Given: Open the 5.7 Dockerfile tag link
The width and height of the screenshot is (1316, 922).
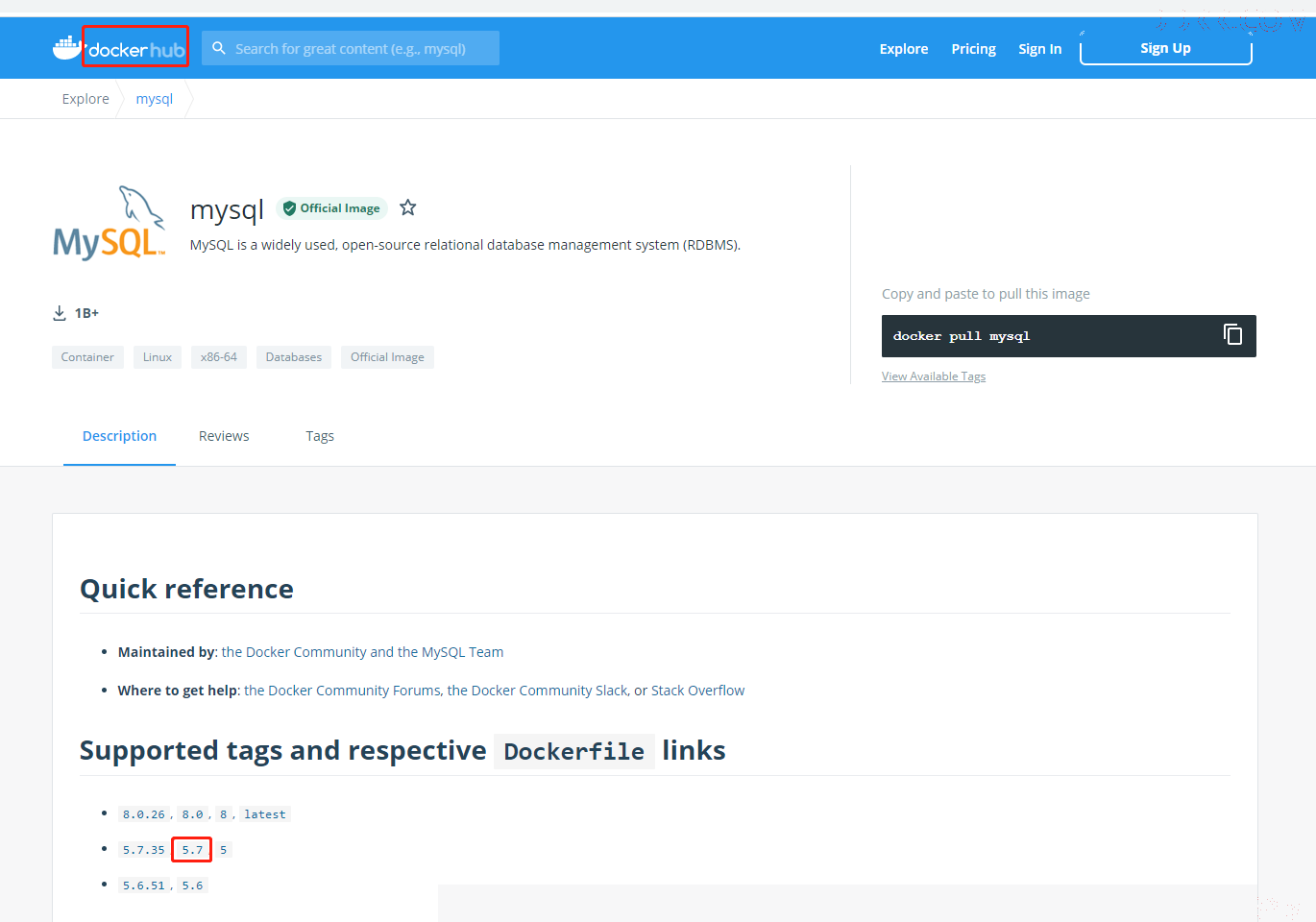Looking at the screenshot, I should point(192,850).
